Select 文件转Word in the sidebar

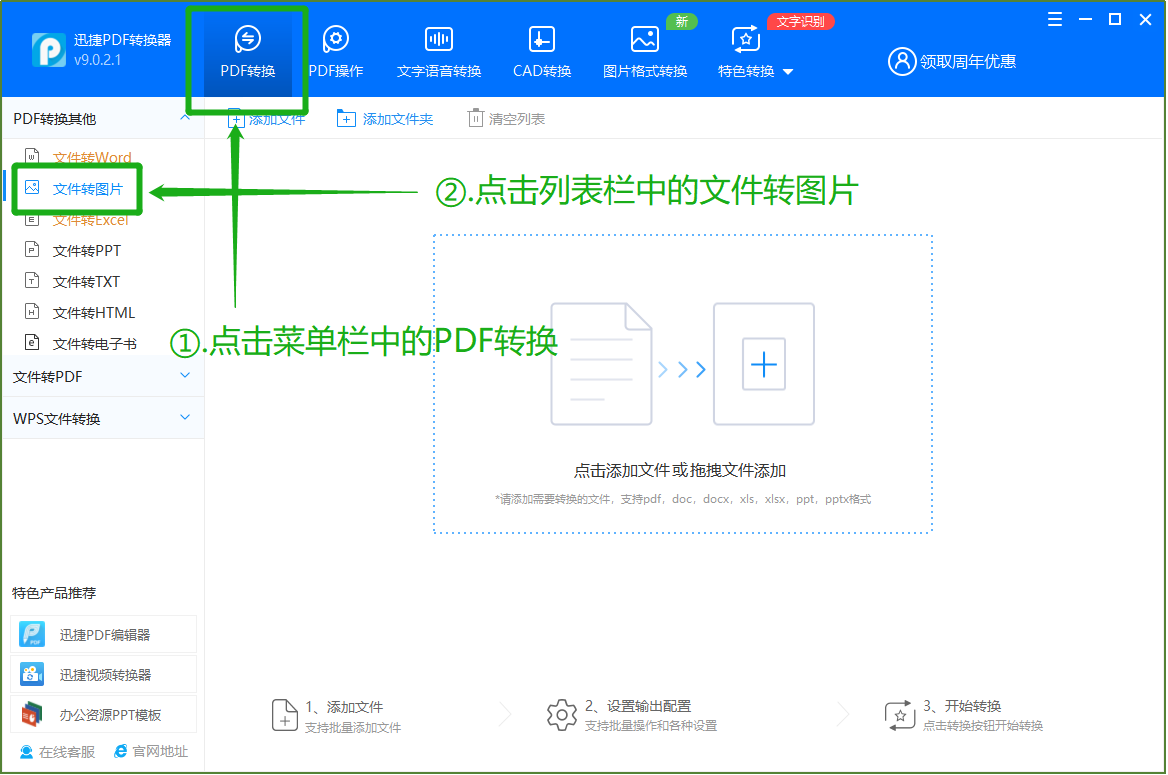92,157
